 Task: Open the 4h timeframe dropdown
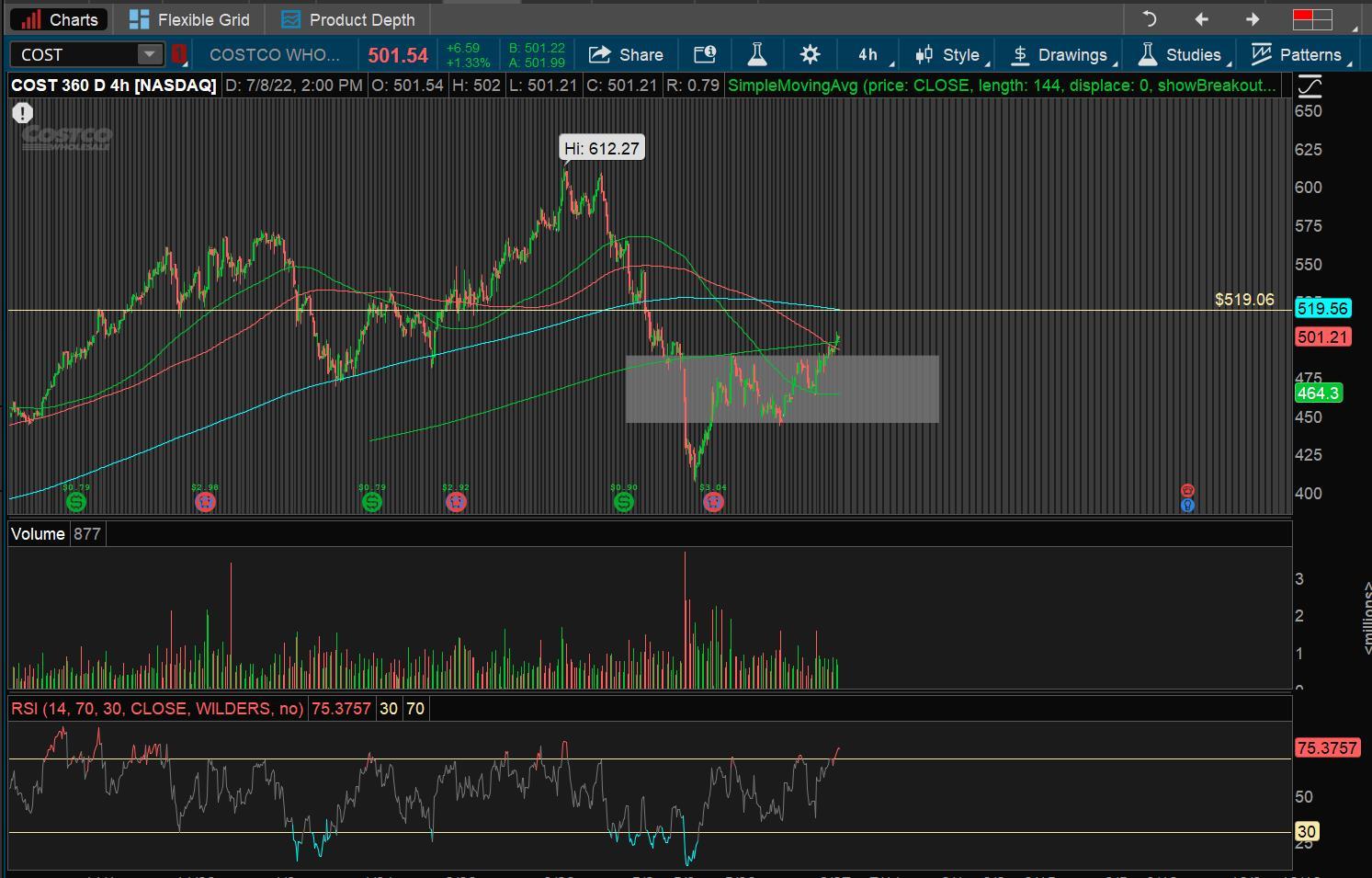(870, 54)
